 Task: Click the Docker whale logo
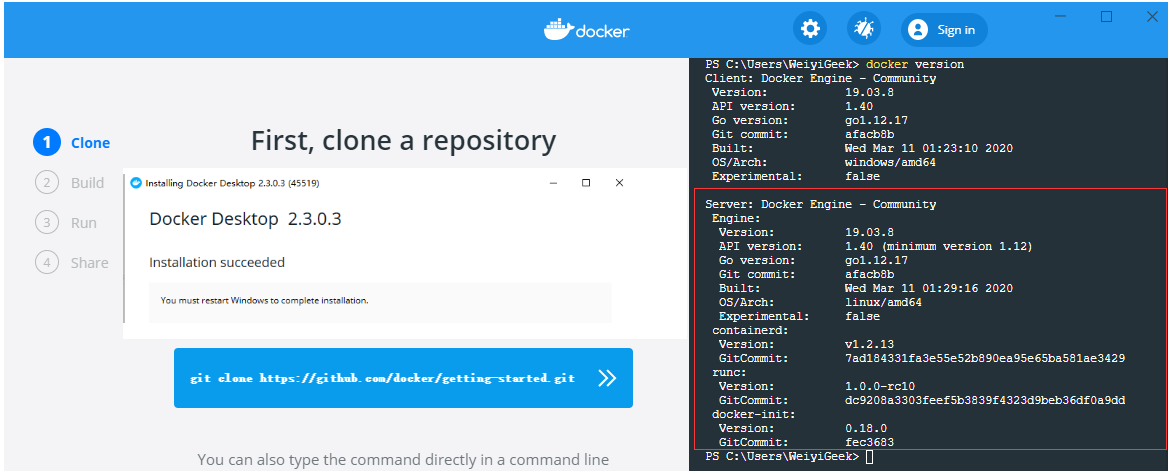586,30
